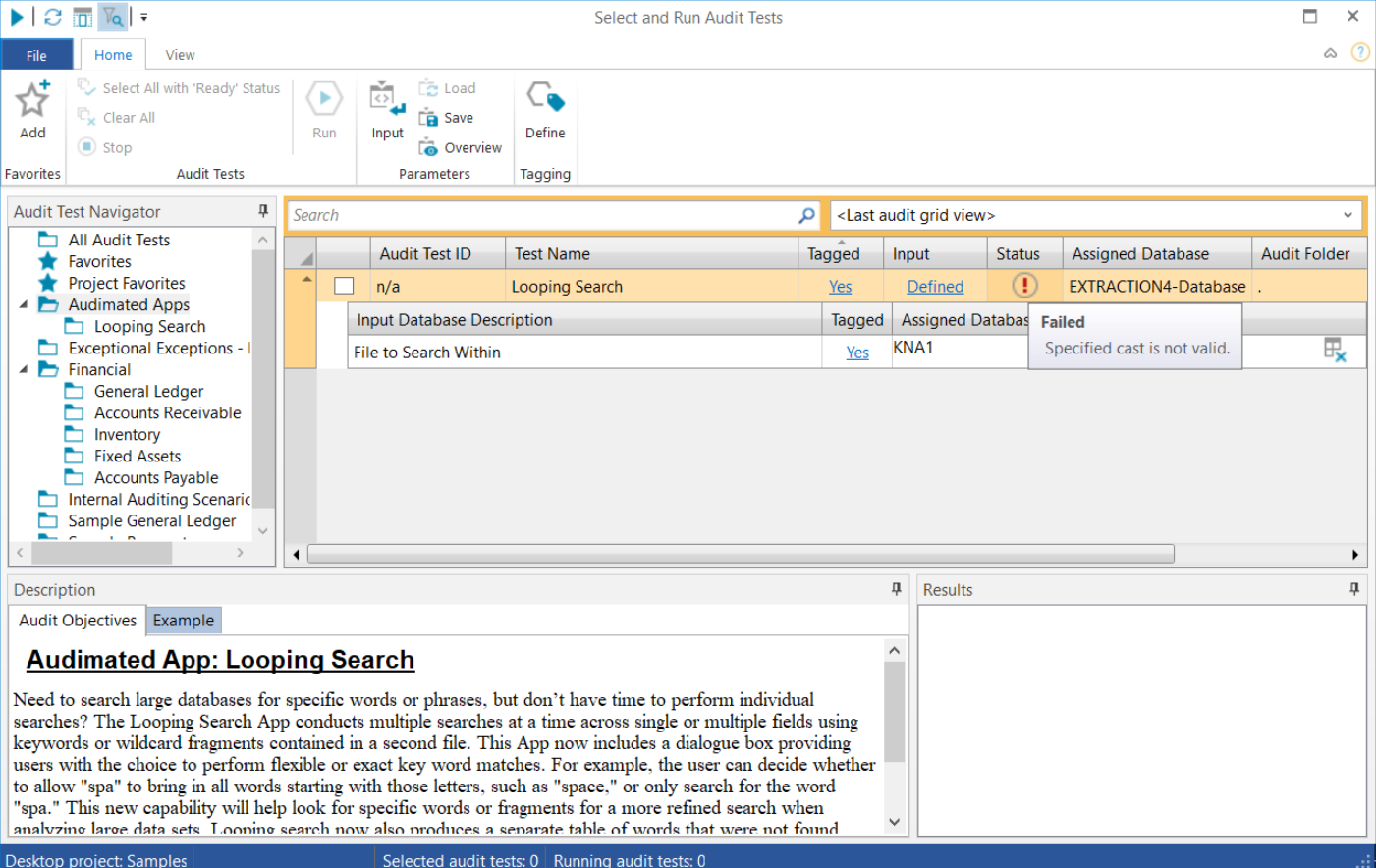Switch to the View ribbon tab

point(180,55)
